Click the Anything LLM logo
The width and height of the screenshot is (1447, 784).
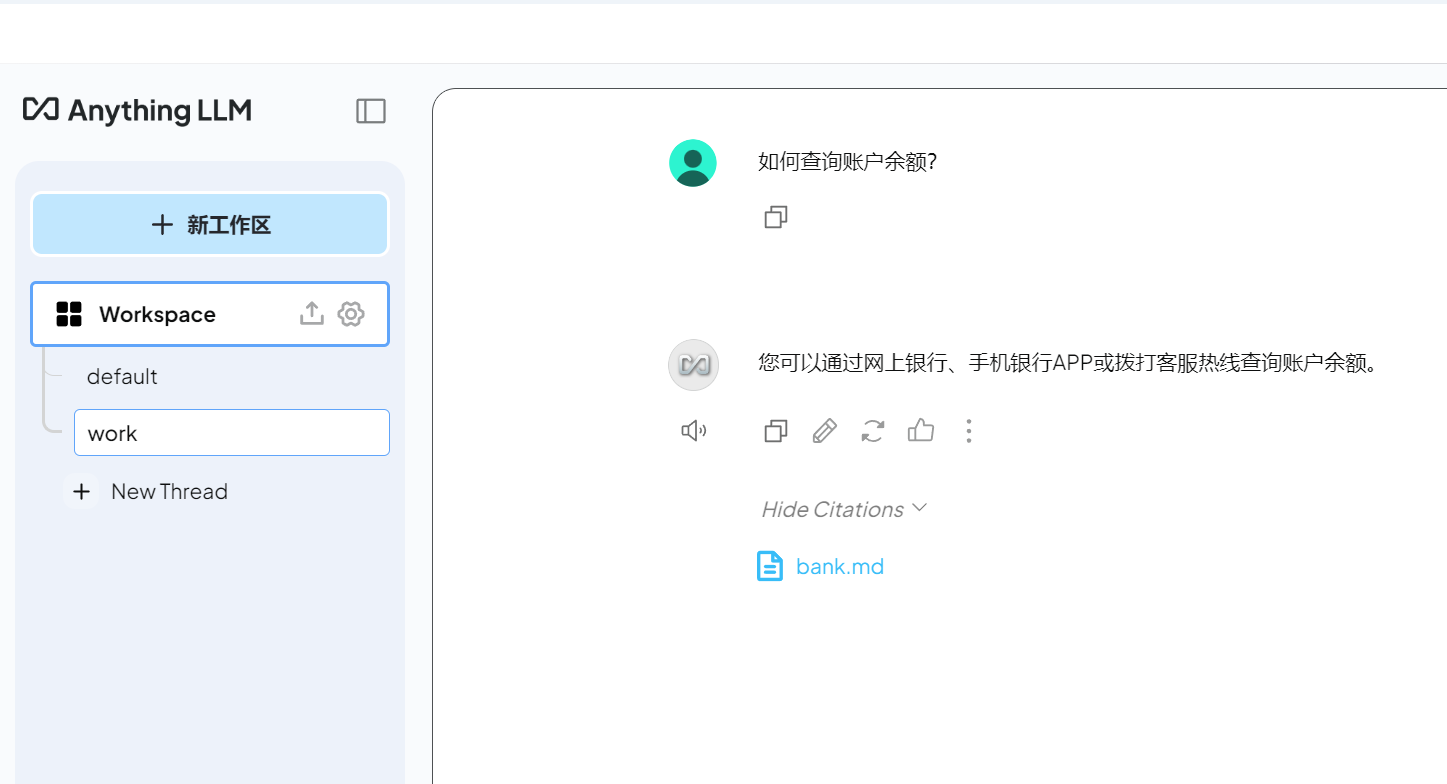(x=137, y=110)
